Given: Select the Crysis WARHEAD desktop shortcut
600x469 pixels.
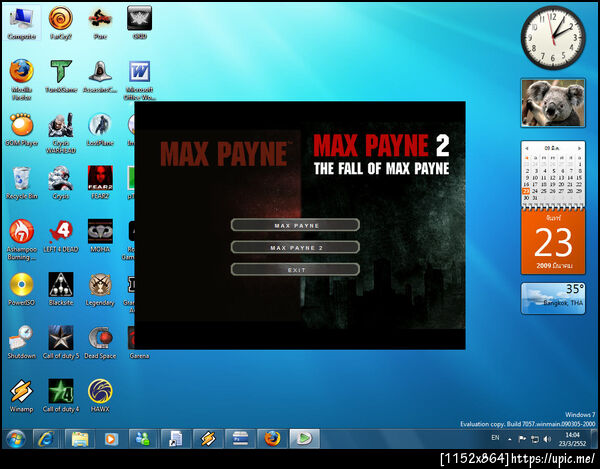Looking at the screenshot, I should (x=61, y=133).
